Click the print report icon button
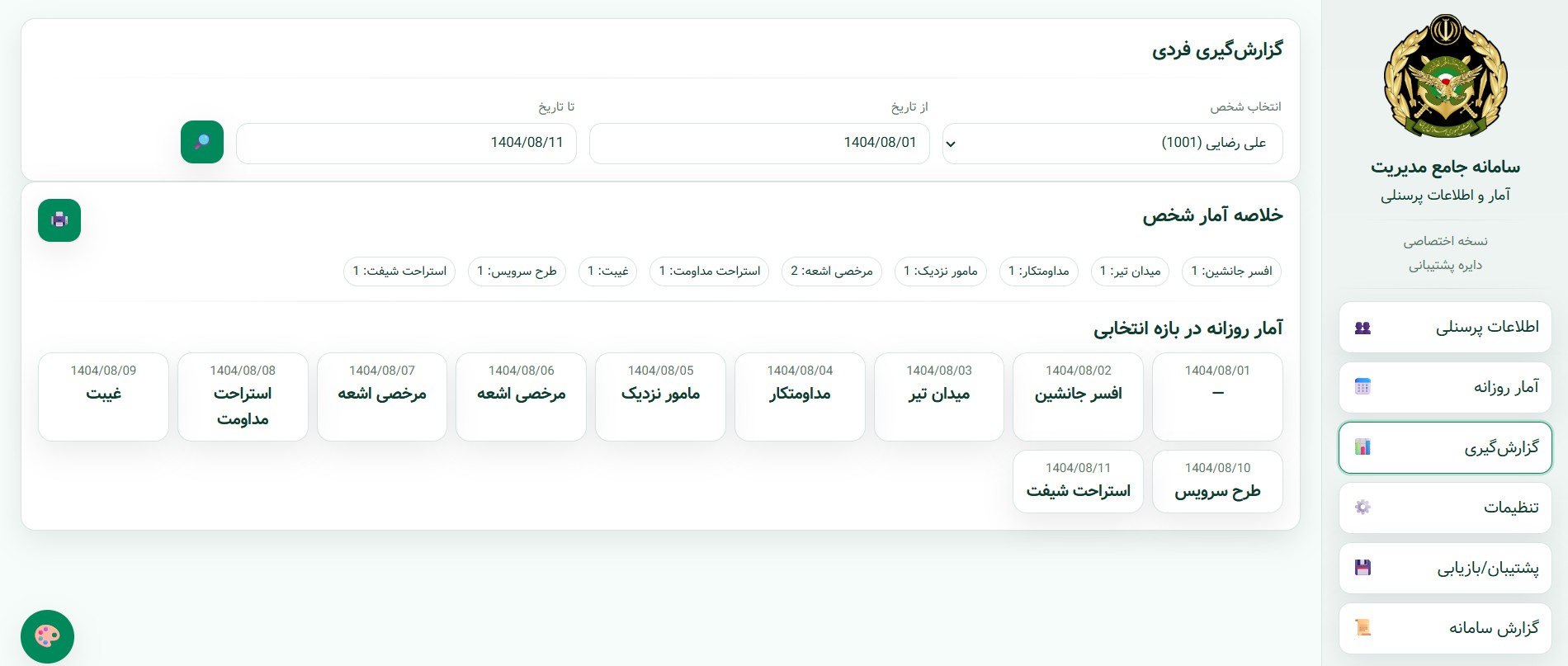 59,220
